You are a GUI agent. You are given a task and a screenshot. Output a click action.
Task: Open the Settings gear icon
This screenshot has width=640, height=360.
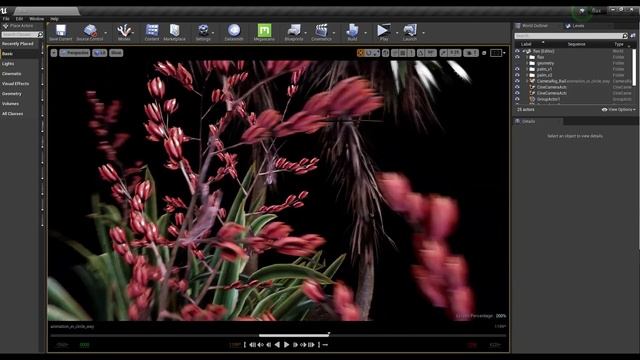click(x=203, y=30)
